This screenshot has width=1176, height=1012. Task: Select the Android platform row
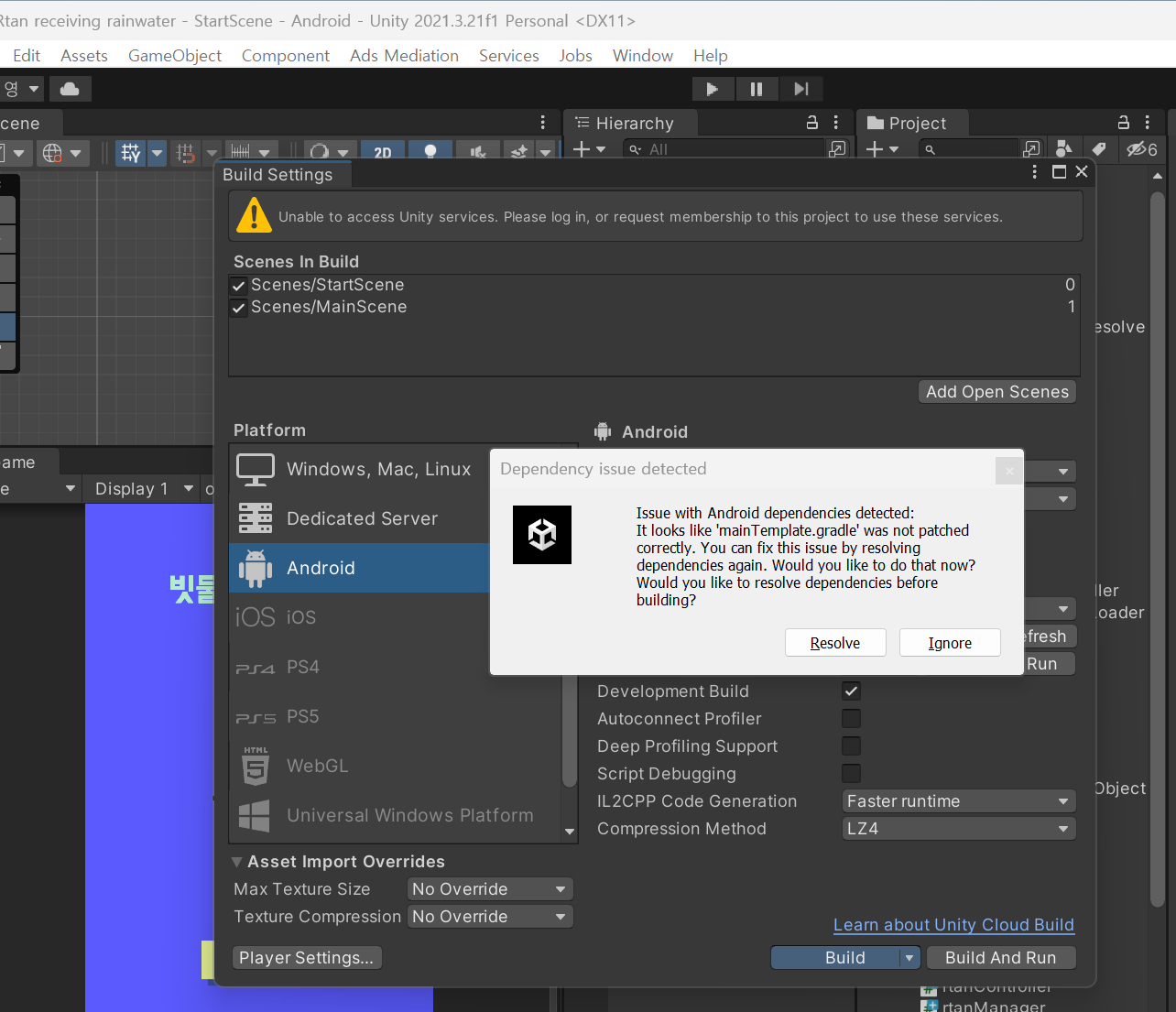click(x=359, y=568)
